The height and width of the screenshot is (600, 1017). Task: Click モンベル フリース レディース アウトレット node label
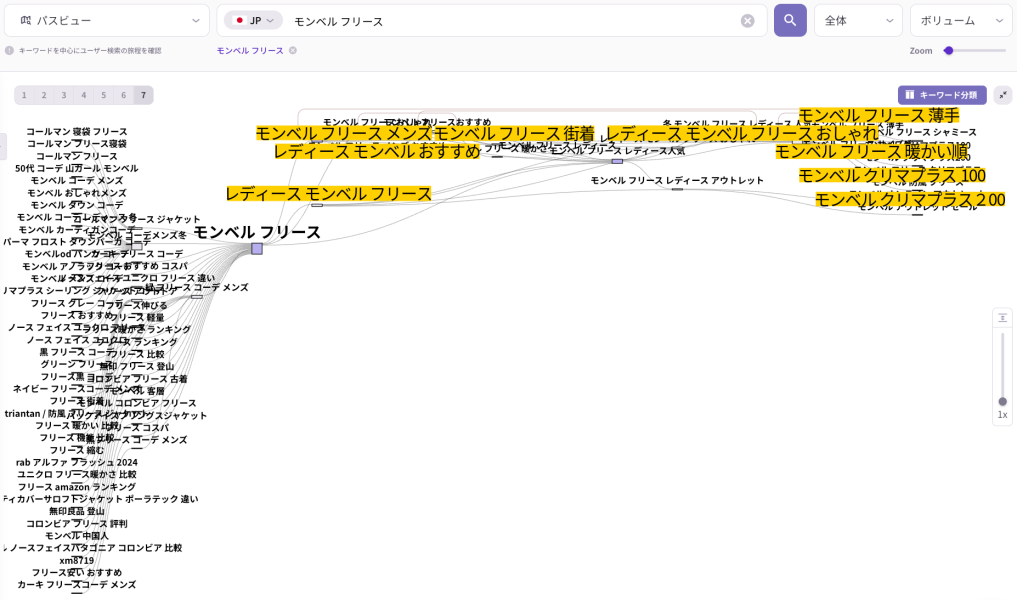click(676, 180)
